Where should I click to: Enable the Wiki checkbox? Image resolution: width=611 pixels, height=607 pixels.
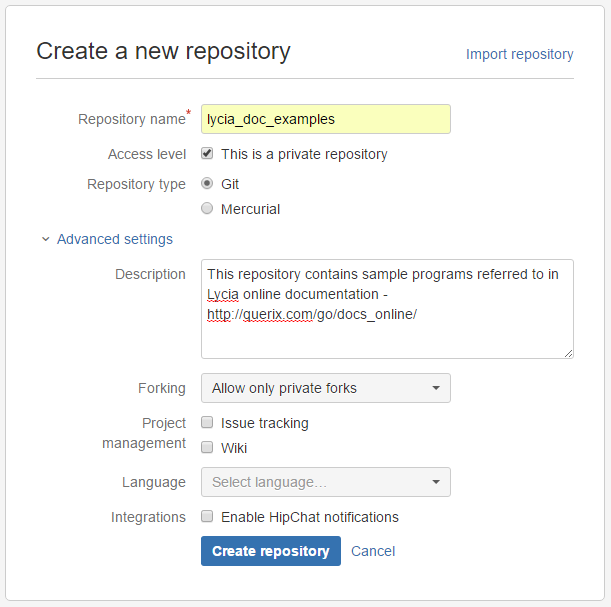coord(207,448)
